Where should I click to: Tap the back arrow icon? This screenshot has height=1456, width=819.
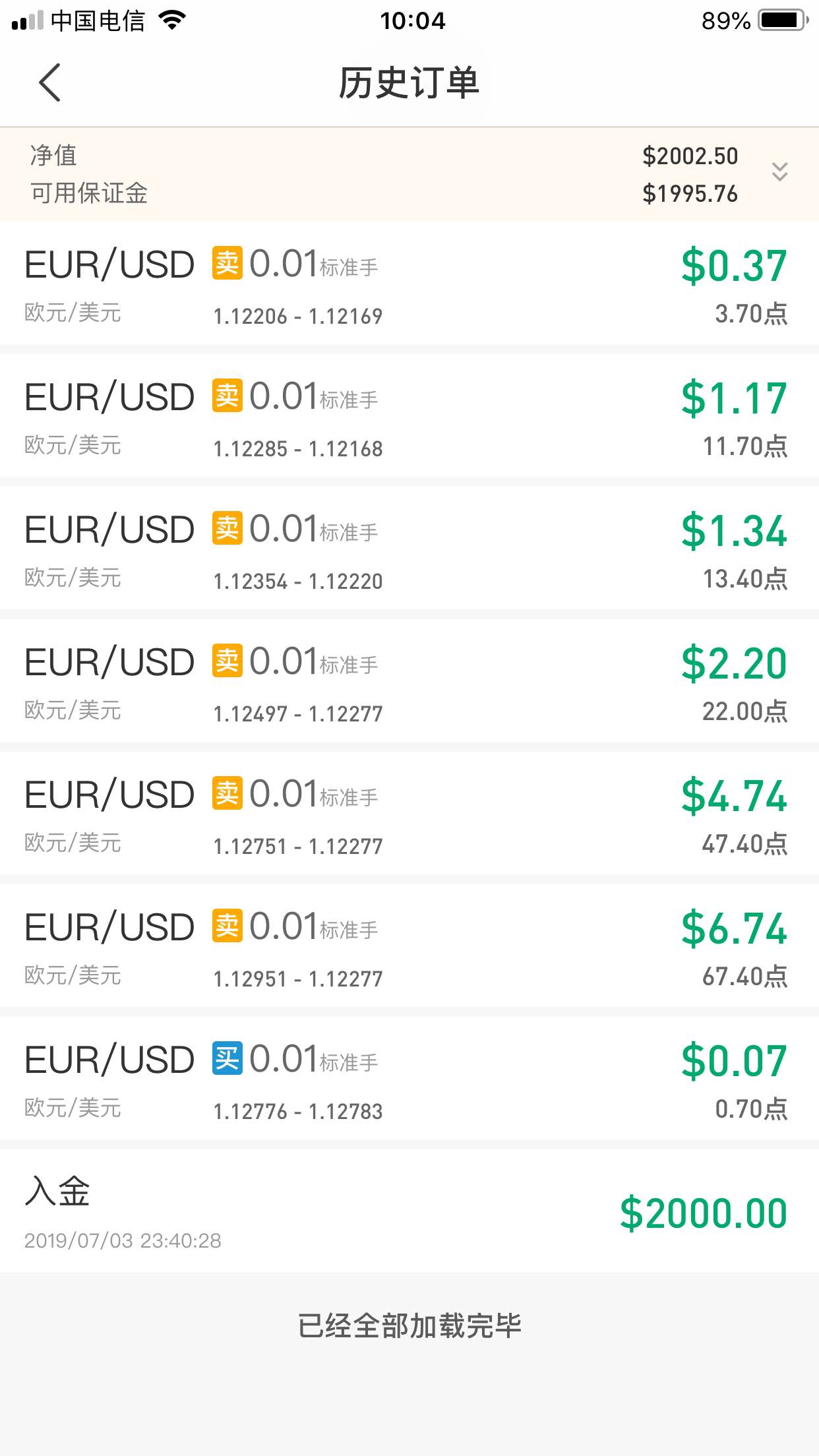49,82
